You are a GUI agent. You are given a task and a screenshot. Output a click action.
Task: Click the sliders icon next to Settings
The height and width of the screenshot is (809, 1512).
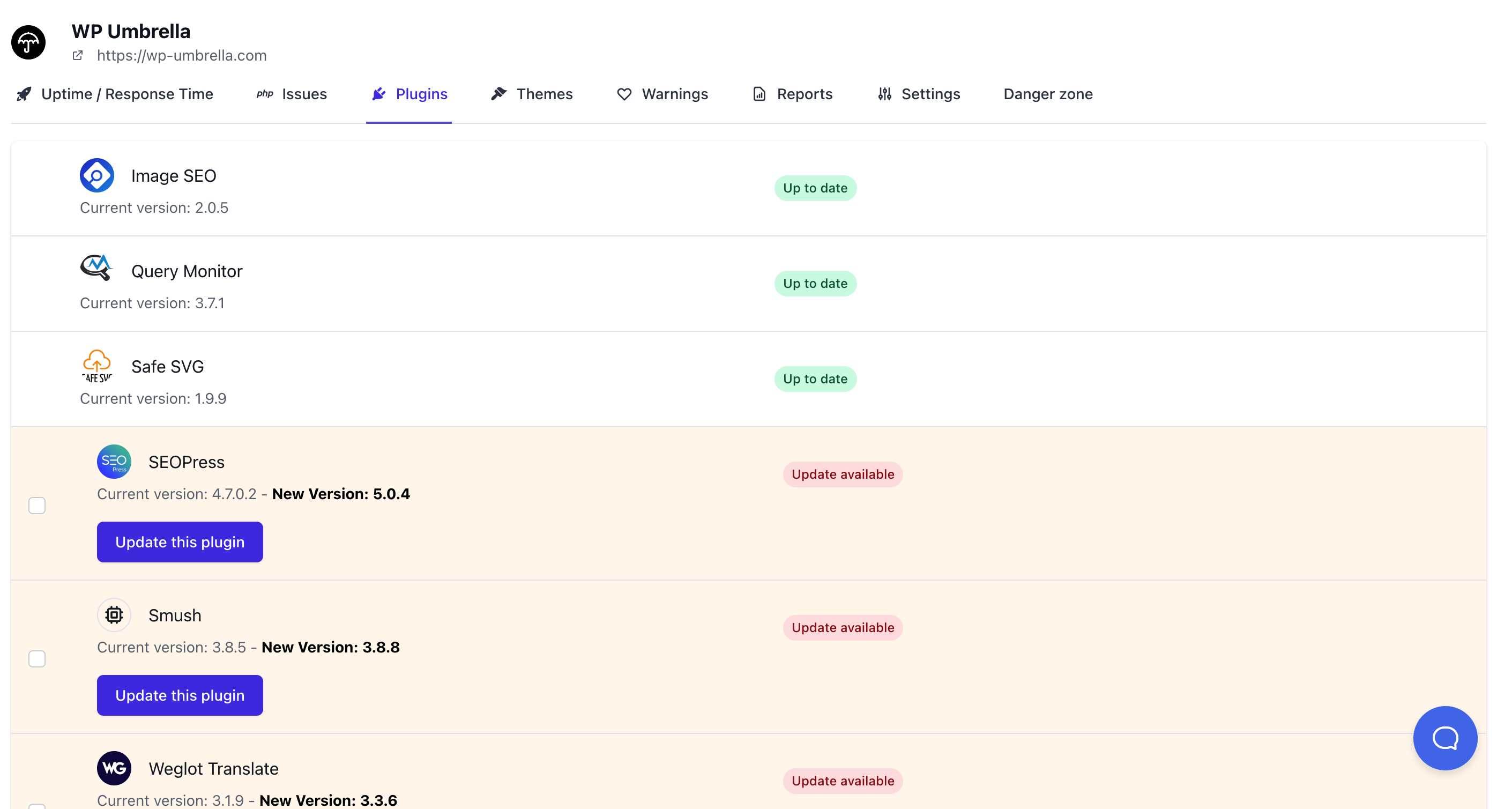coord(885,94)
